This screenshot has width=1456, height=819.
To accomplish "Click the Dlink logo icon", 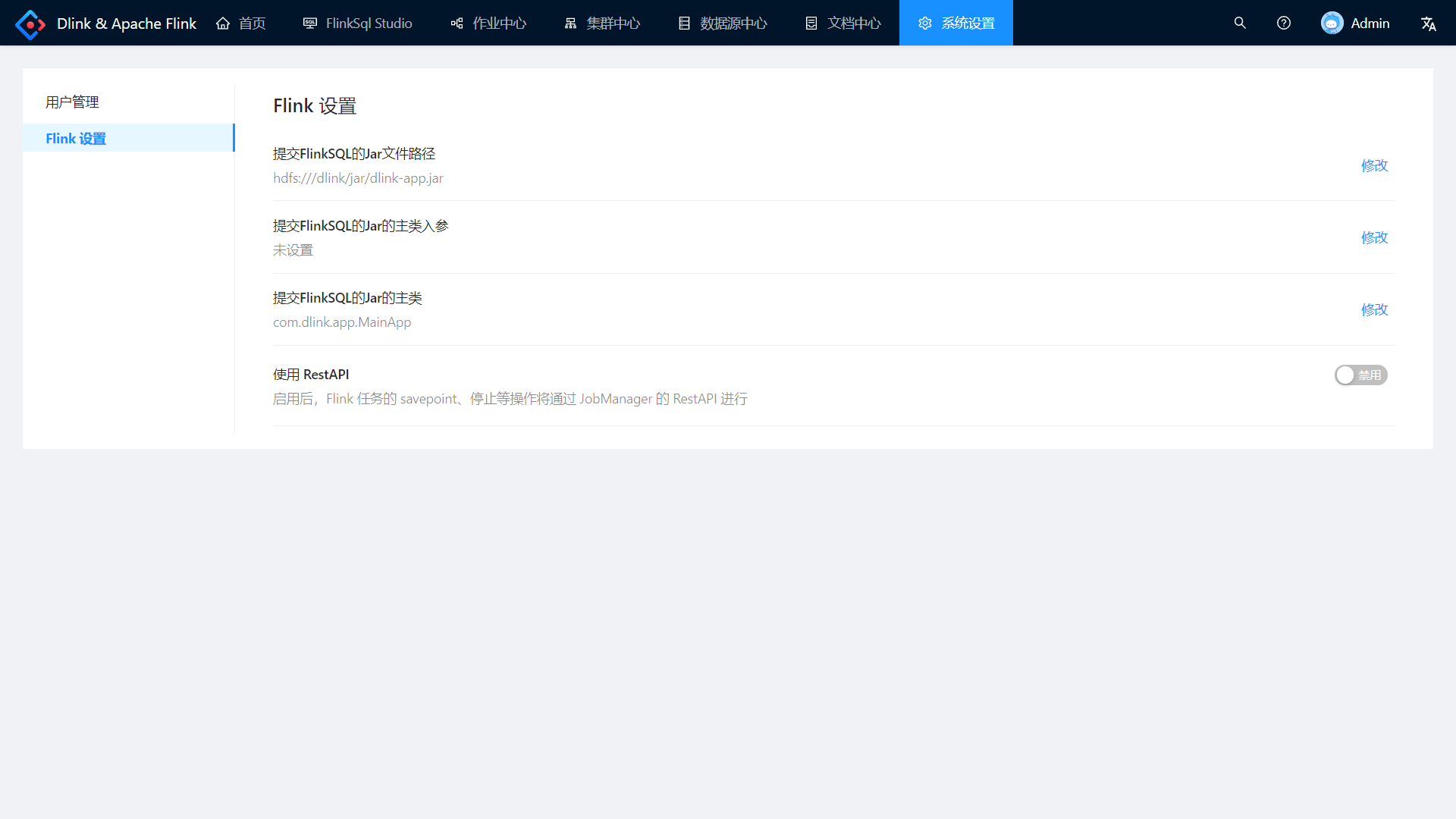I will tap(30, 24).
